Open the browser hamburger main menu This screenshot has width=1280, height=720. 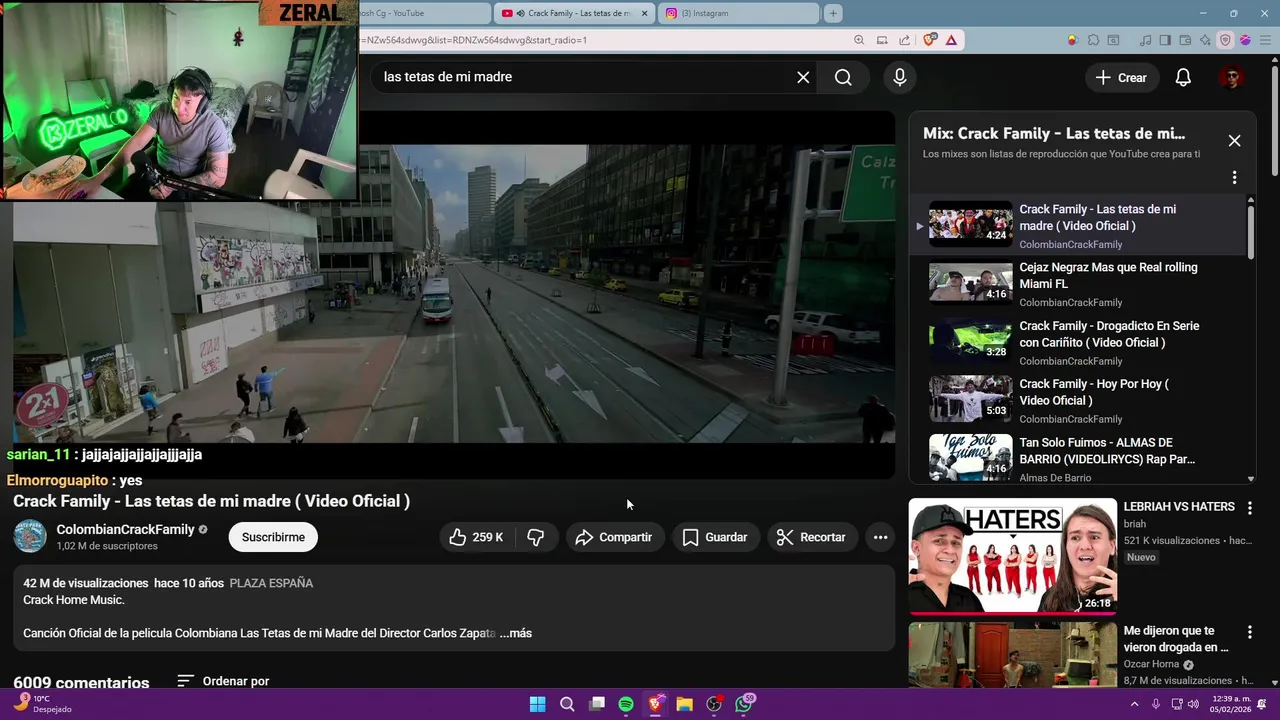pos(1265,40)
